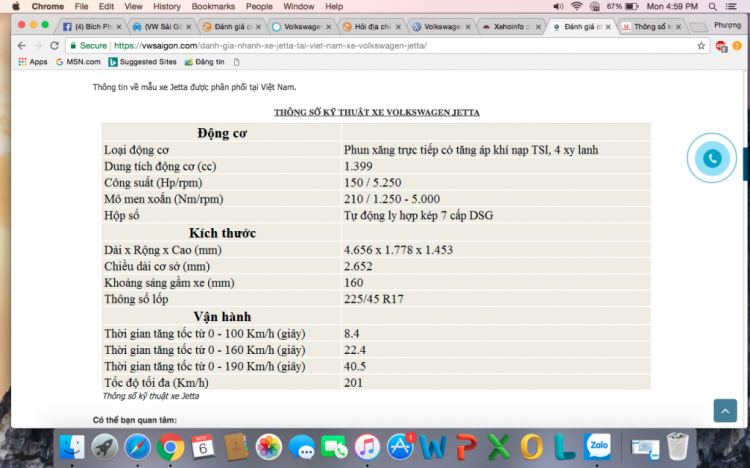This screenshot has height=468, width=750.
Task: Click the 'Tự động ly hợp kép 7 cấp DSG' cell
Action: (x=496, y=215)
